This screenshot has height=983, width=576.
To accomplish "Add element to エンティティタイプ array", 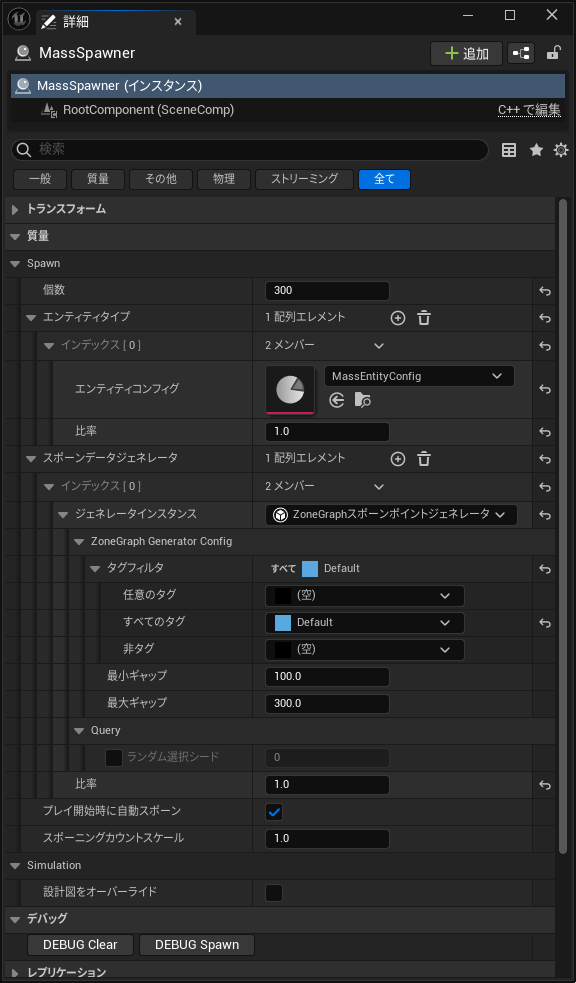I will tap(398, 318).
